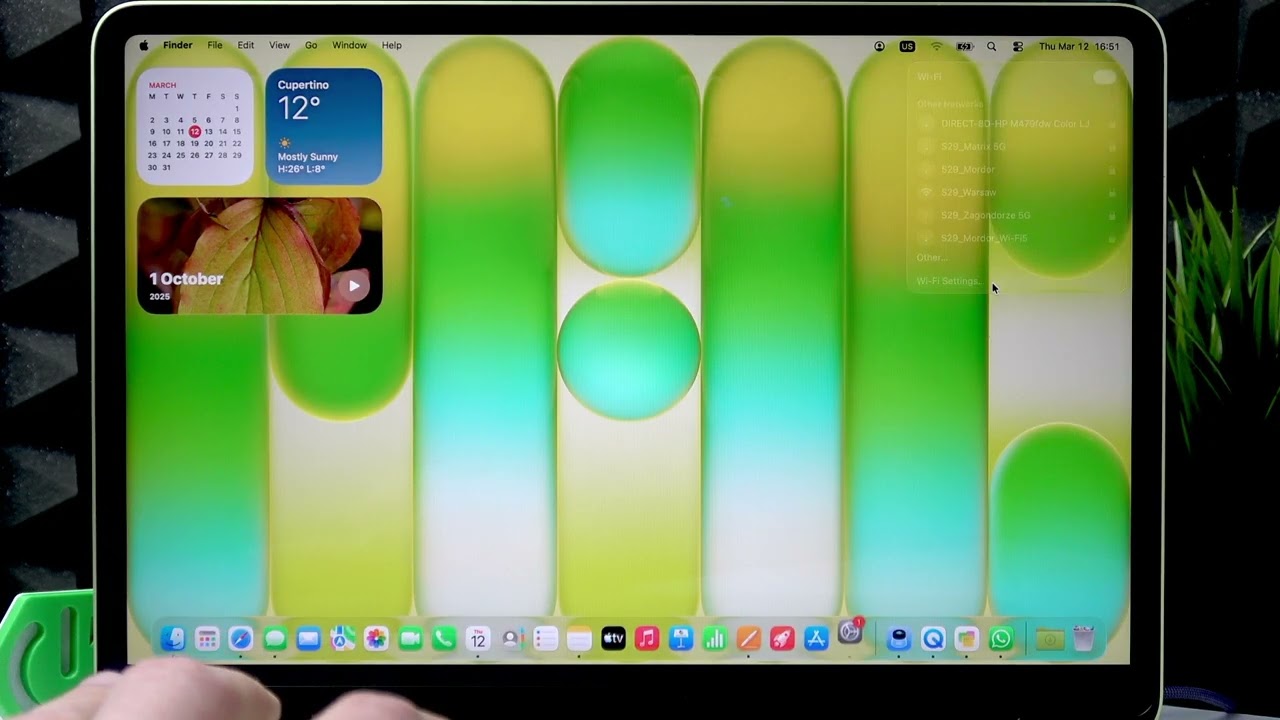Viewport: 1280px width, 720px height.
Task: Launch Safari from the Dock
Action: click(241, 638)
